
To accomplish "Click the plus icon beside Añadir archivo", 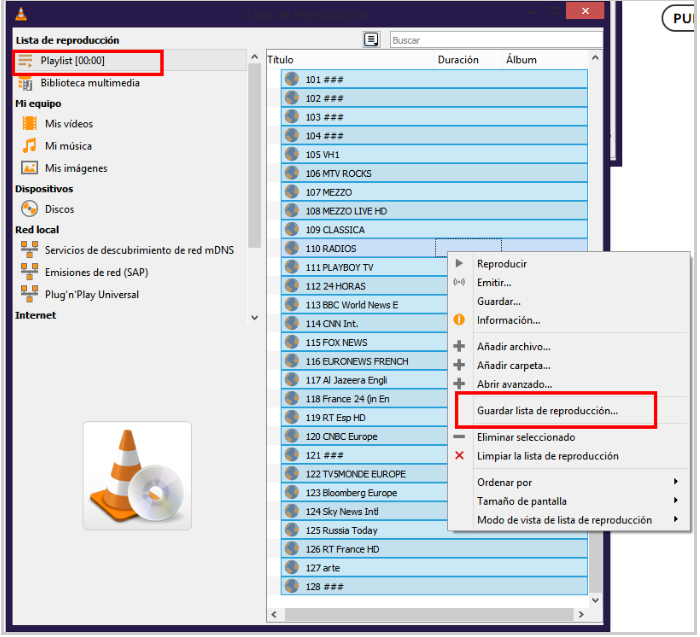I will 459,346.
